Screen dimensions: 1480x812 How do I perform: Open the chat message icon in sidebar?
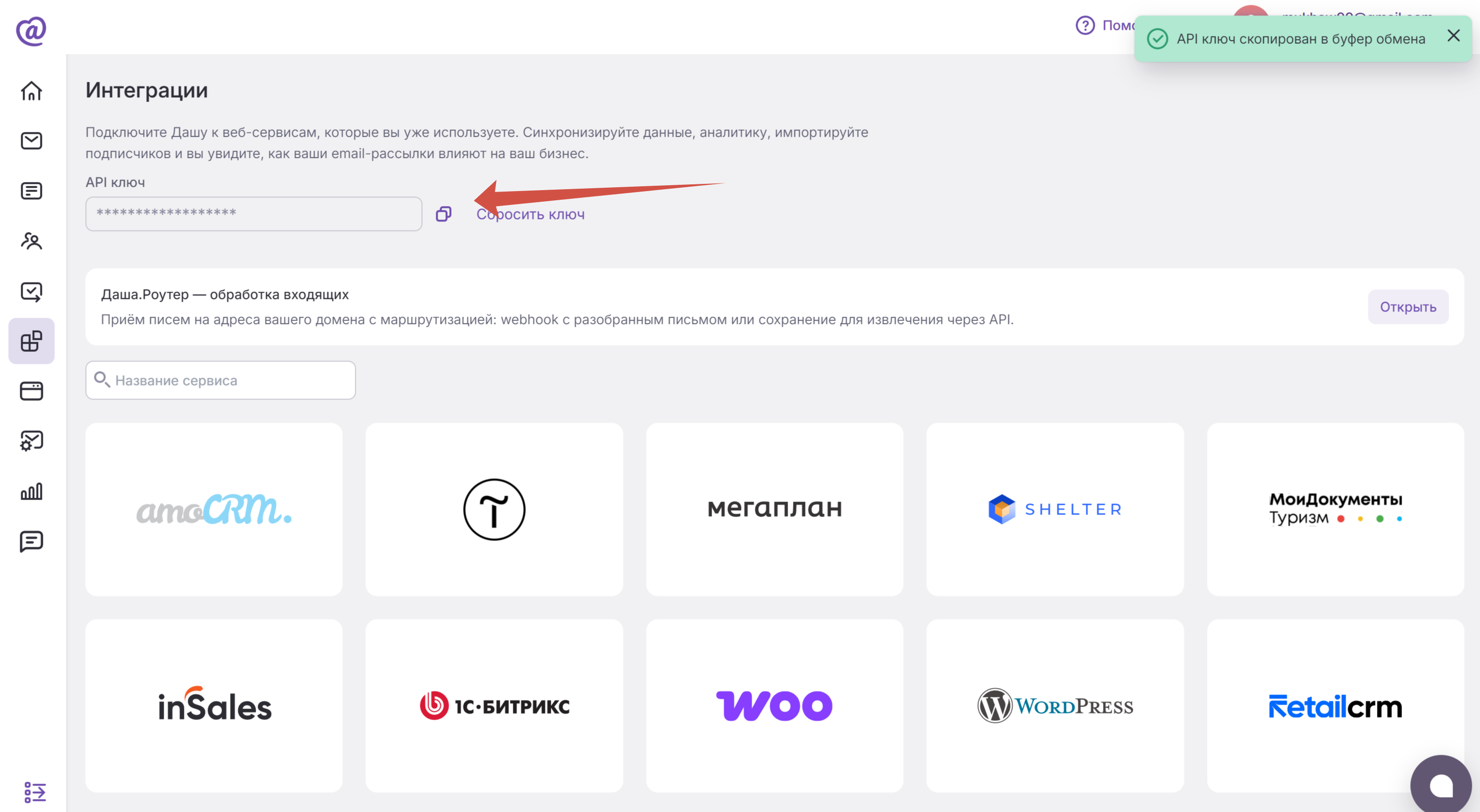pos(32,541)
